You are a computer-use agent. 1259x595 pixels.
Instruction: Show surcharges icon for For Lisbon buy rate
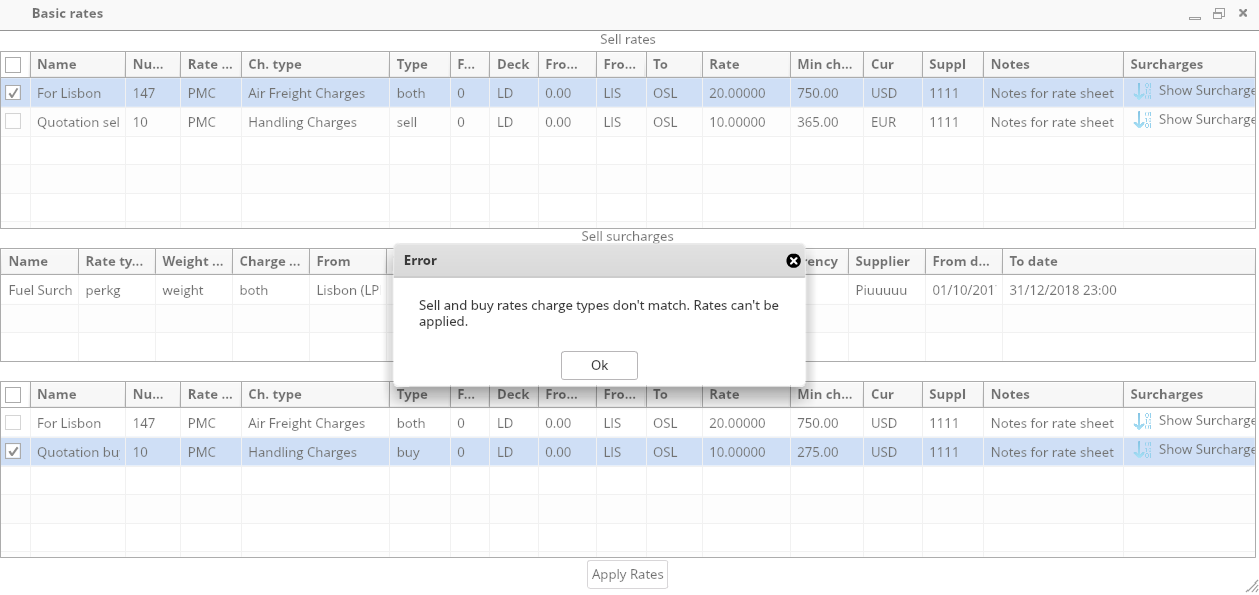coord(1142,422)
